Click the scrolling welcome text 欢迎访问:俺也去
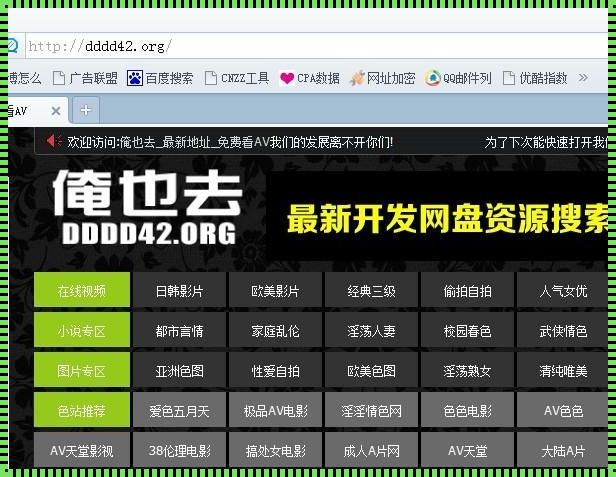616x477 pixels. pyautogui.click(x=230, y=141)
